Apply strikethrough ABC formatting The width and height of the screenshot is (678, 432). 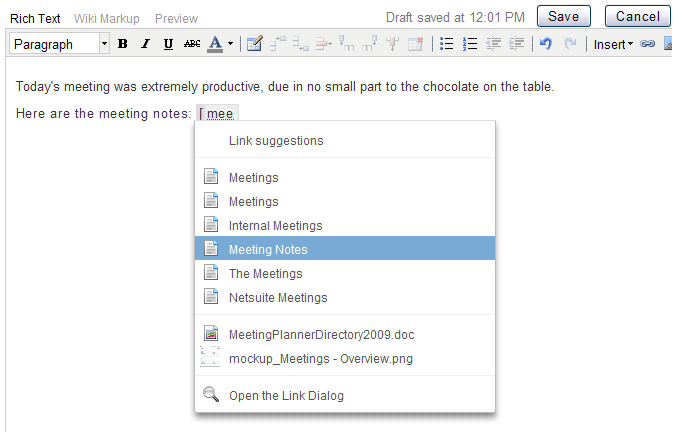click(192, 44)
